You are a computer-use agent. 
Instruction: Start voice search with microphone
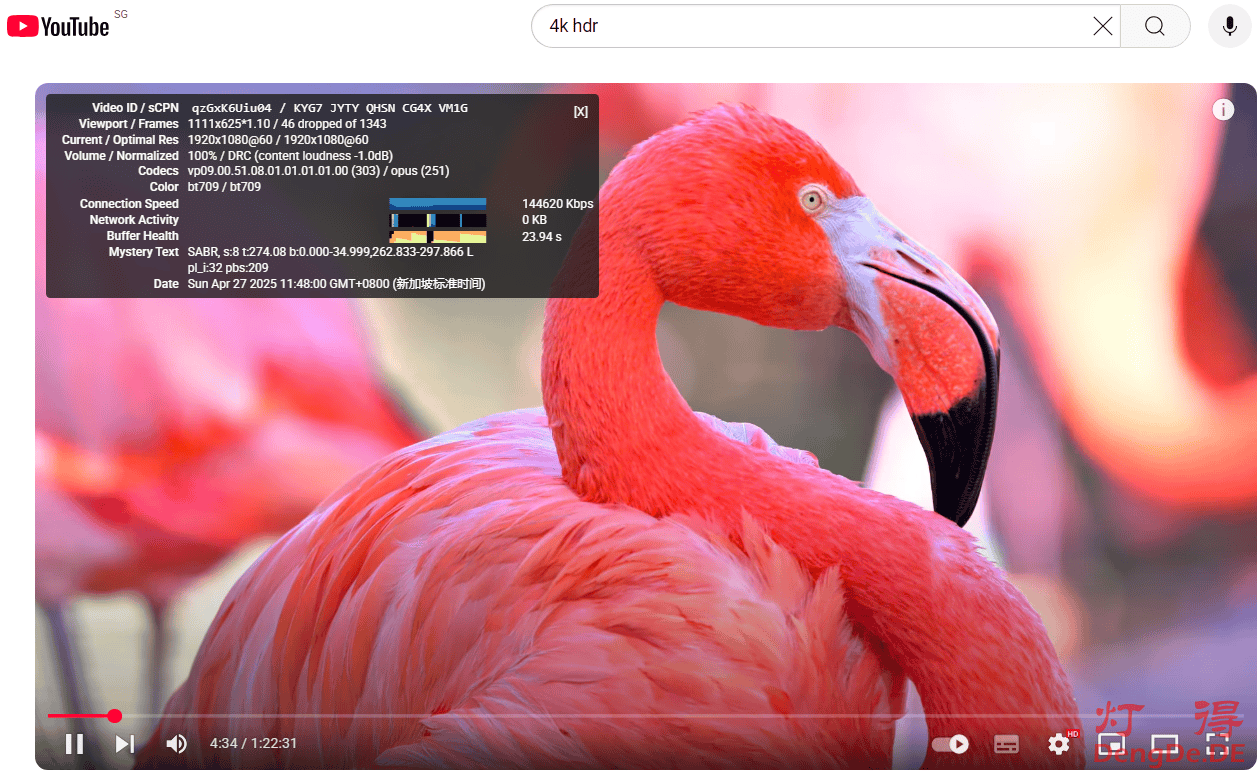[1229, 26]
